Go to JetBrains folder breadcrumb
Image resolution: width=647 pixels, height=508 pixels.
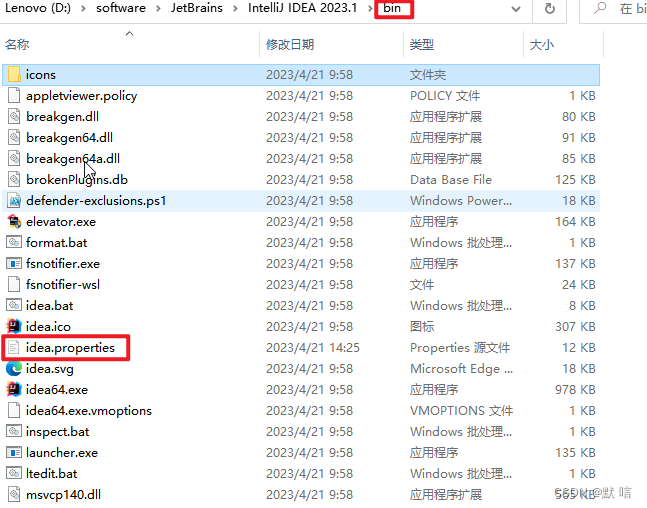coord(197,8)
